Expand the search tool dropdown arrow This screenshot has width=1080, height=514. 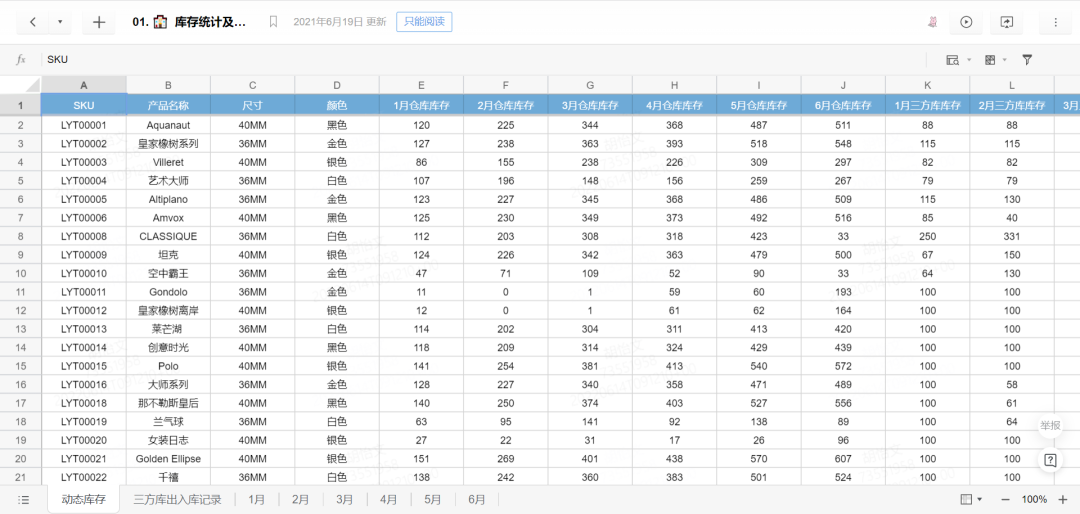click(969, 60)
